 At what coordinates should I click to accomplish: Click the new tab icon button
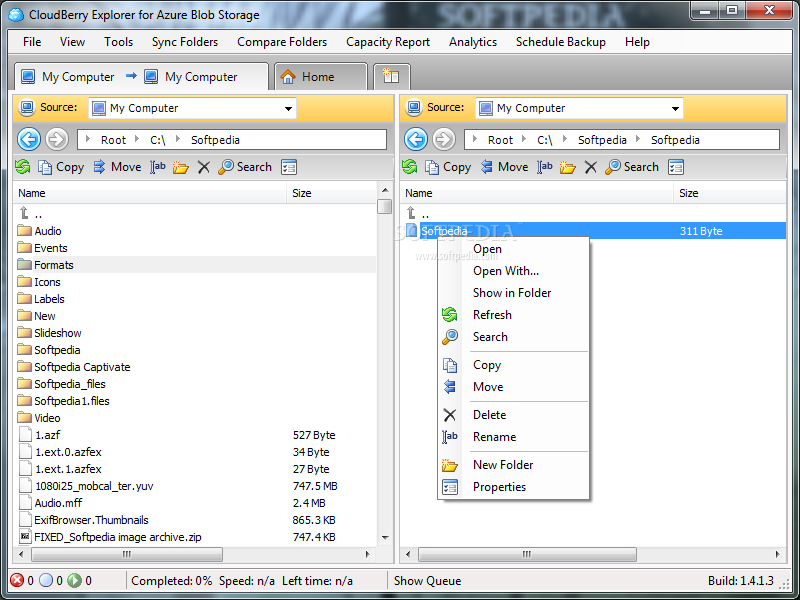coord(391,77)
